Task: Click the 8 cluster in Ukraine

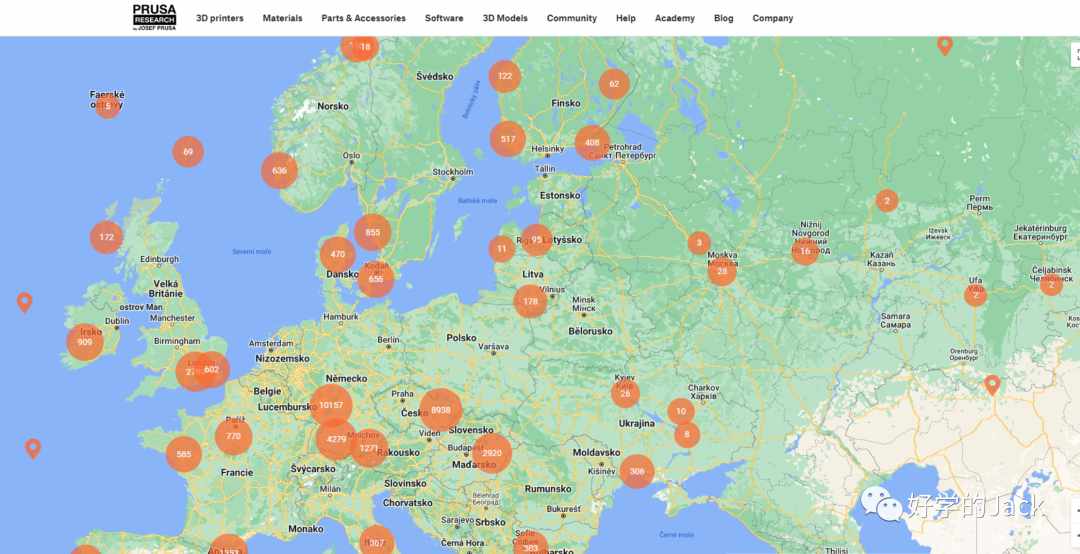Action: pyautogui.click(x=687, y=435)
